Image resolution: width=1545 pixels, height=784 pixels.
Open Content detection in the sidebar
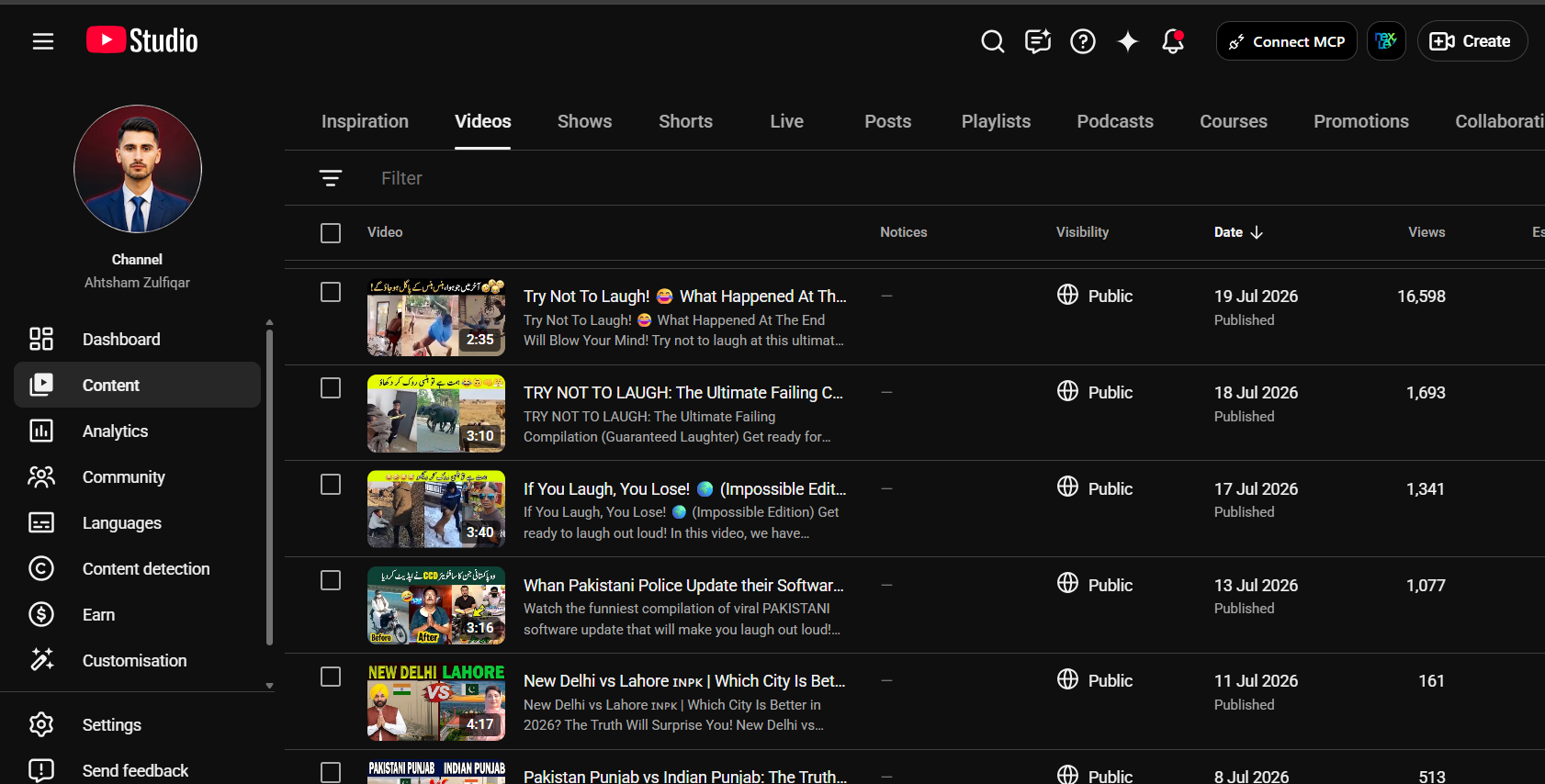click(x=138, y=569)
